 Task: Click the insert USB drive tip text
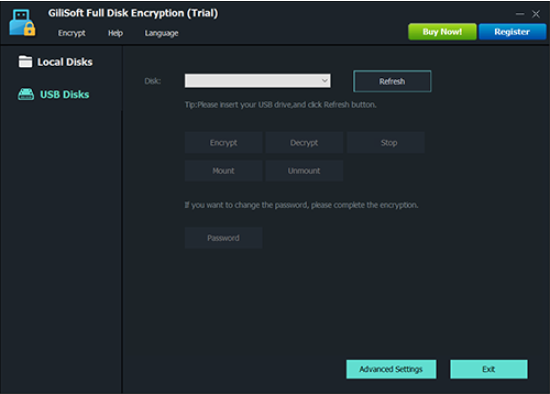point(281,105)
